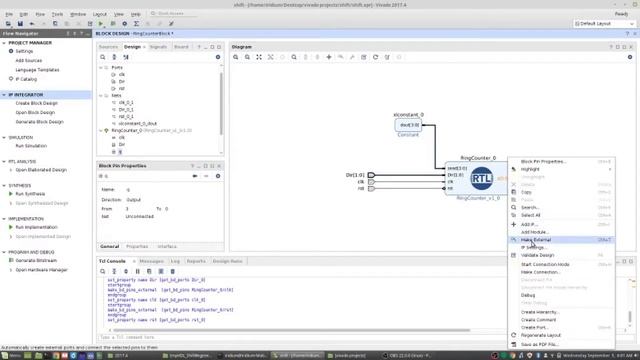Image resolution: width=640 pixels, height=360 pixels.
Task: Click the Design tree vertical scrollbar
Action: [222, 104]
